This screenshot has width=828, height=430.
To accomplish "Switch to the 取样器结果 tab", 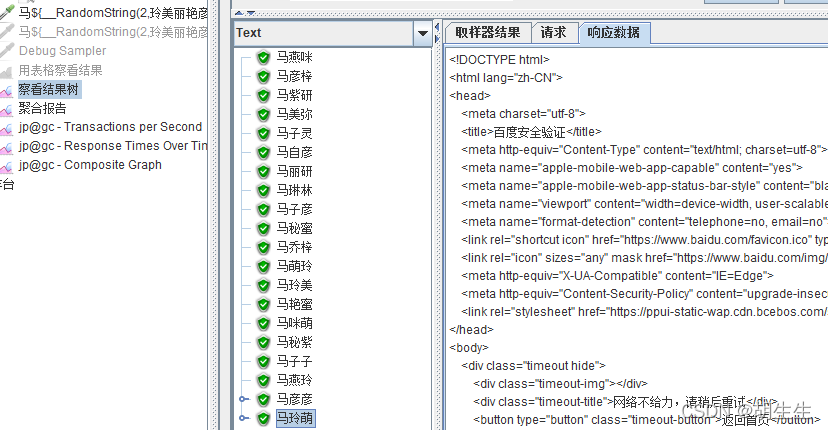I will pos(488,33).
